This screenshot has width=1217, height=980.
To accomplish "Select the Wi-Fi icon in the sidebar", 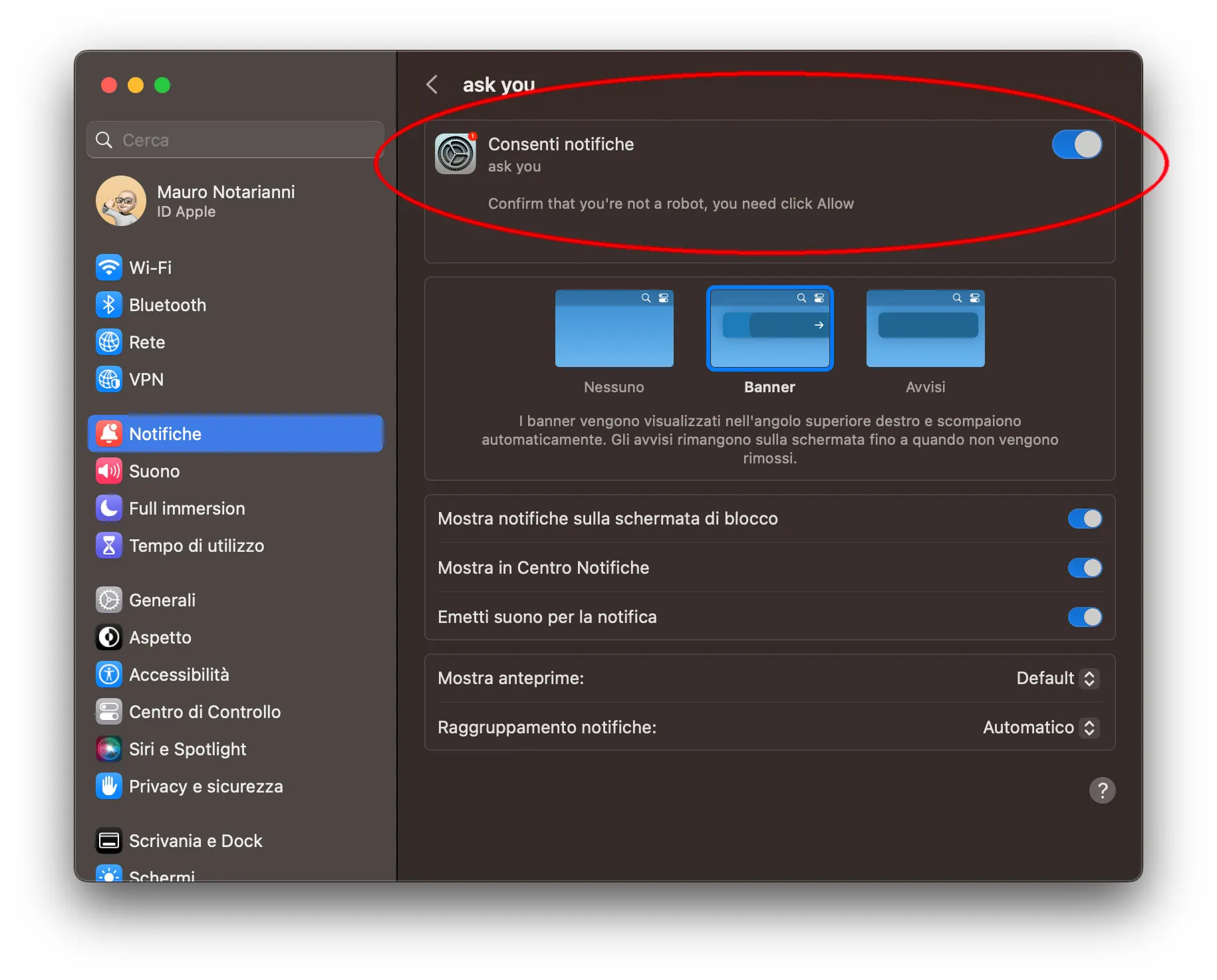I will (x=110, y=267).
